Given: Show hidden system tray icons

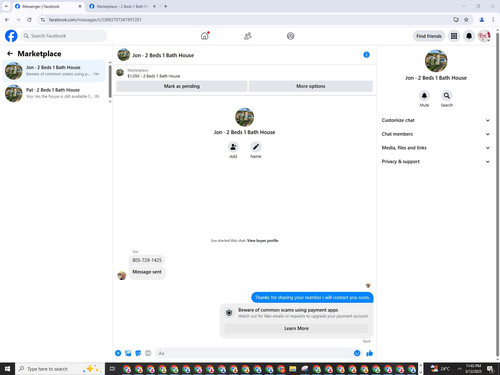Looking at the screenshot, I should click(459, 369).
